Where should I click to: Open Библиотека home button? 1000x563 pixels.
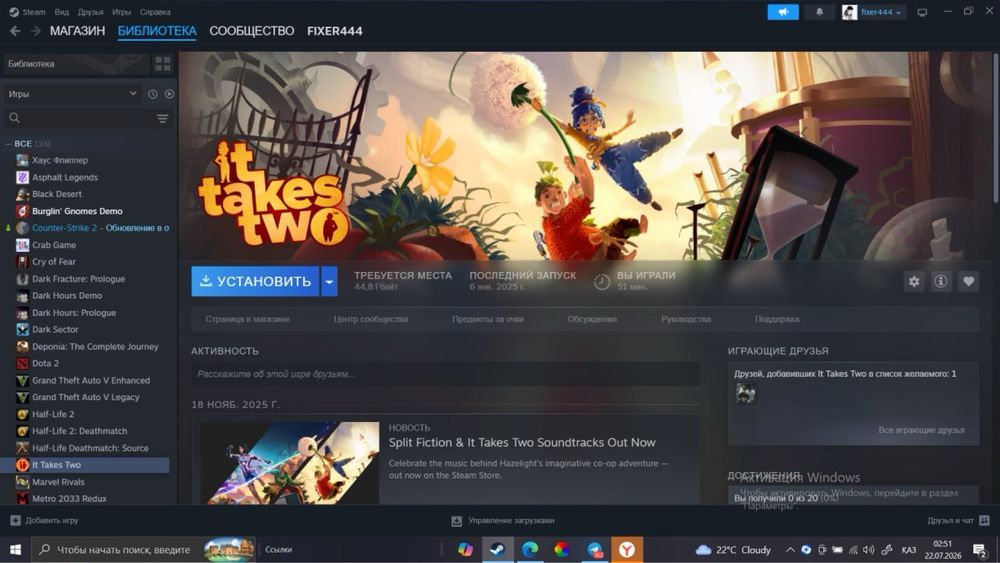(x=76, y=64)
